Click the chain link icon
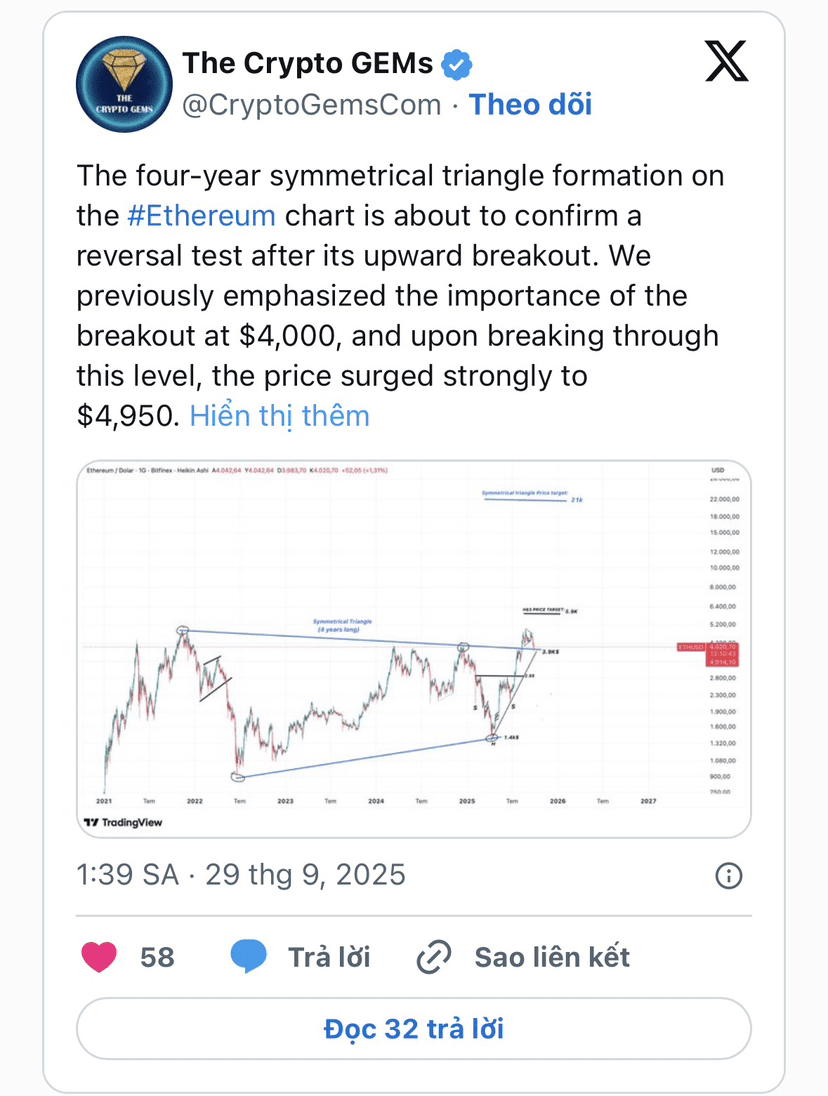The width and height of the screenshot is (828, 1096). [434, 957]
